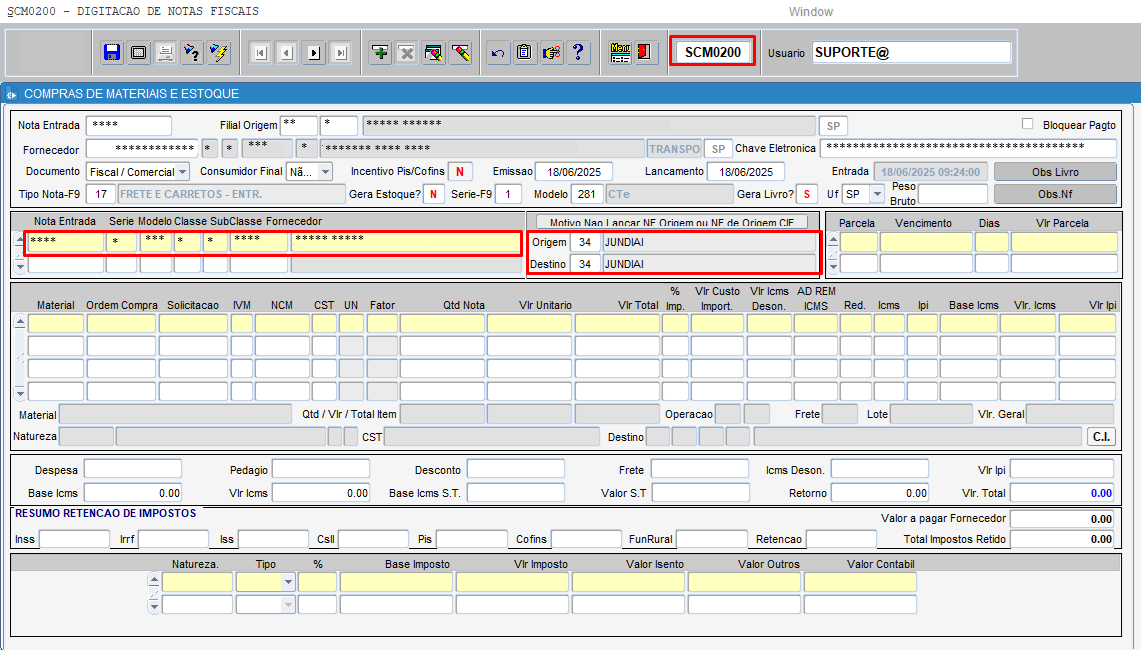This screenshot has width=1141, height=650.
Task: Go to the next record
Action: (313, 53)
